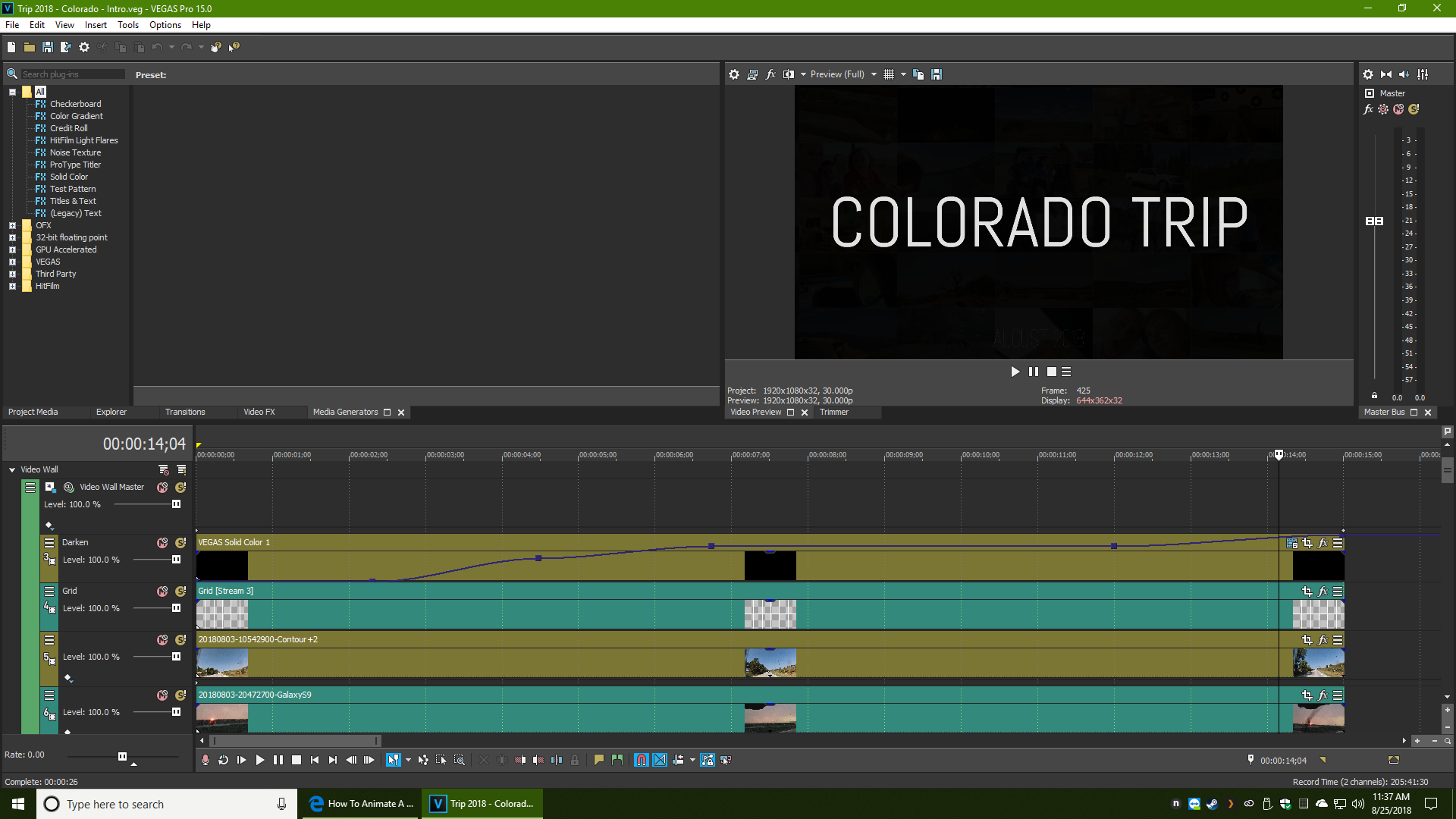Click the Master FX icon in Master Bus
Viewport: 1456px width, 819px height.
[1368, 109]
